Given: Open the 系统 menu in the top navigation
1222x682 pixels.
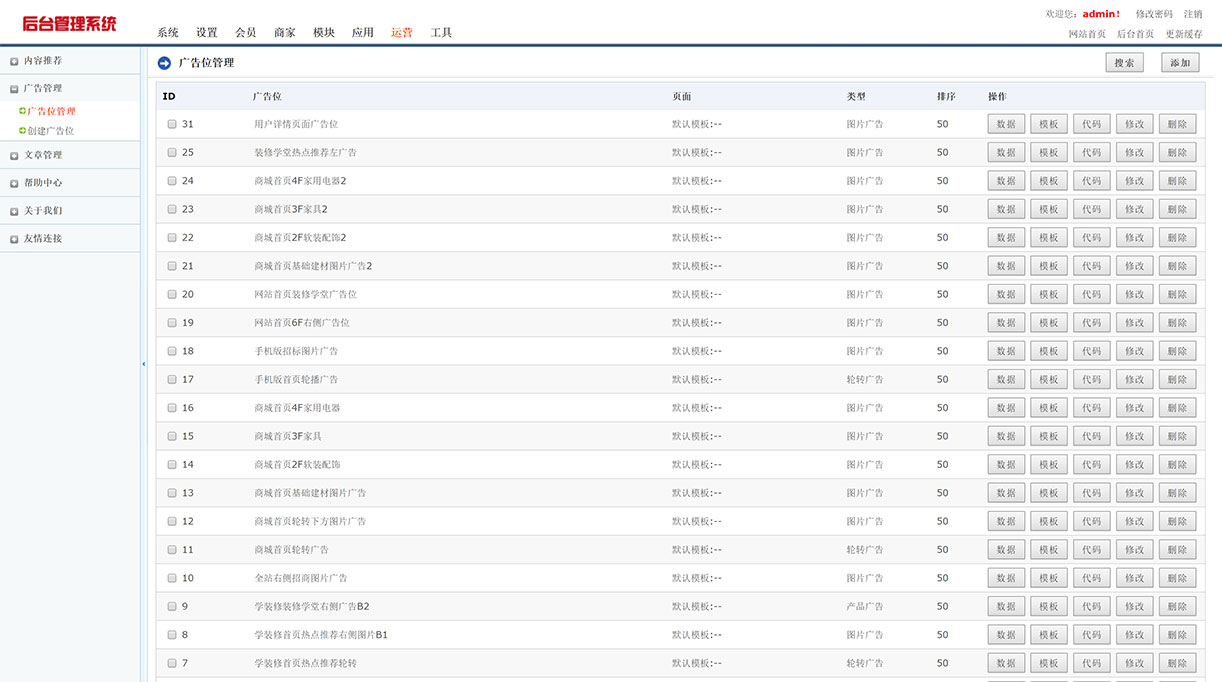Looking at the screenshot, I should click(x=166, y=32).
